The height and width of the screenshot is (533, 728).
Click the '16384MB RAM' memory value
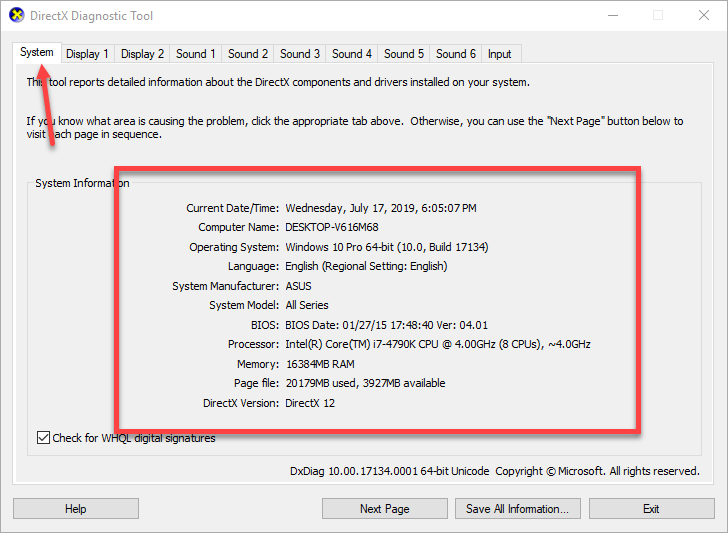pyautogui.click(x=320, y=364)
